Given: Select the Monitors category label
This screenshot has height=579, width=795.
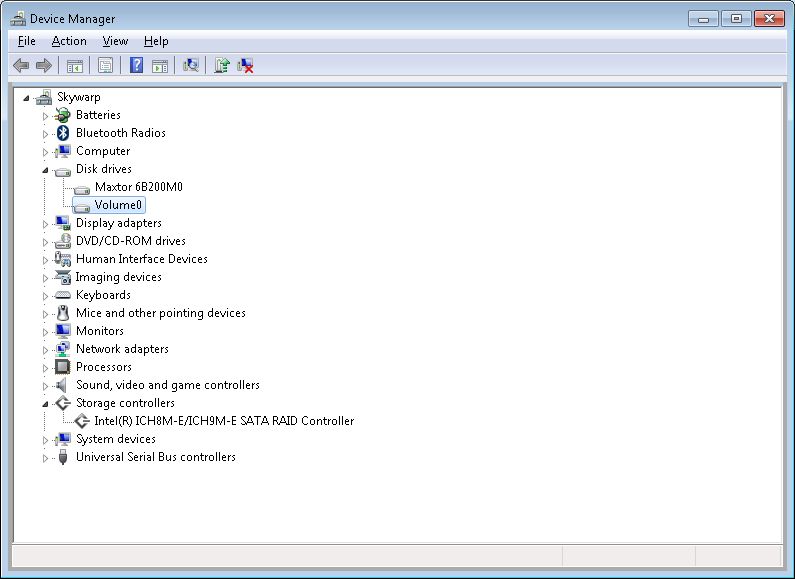Looking at the screenshot, I should click(x=100, y=331).
